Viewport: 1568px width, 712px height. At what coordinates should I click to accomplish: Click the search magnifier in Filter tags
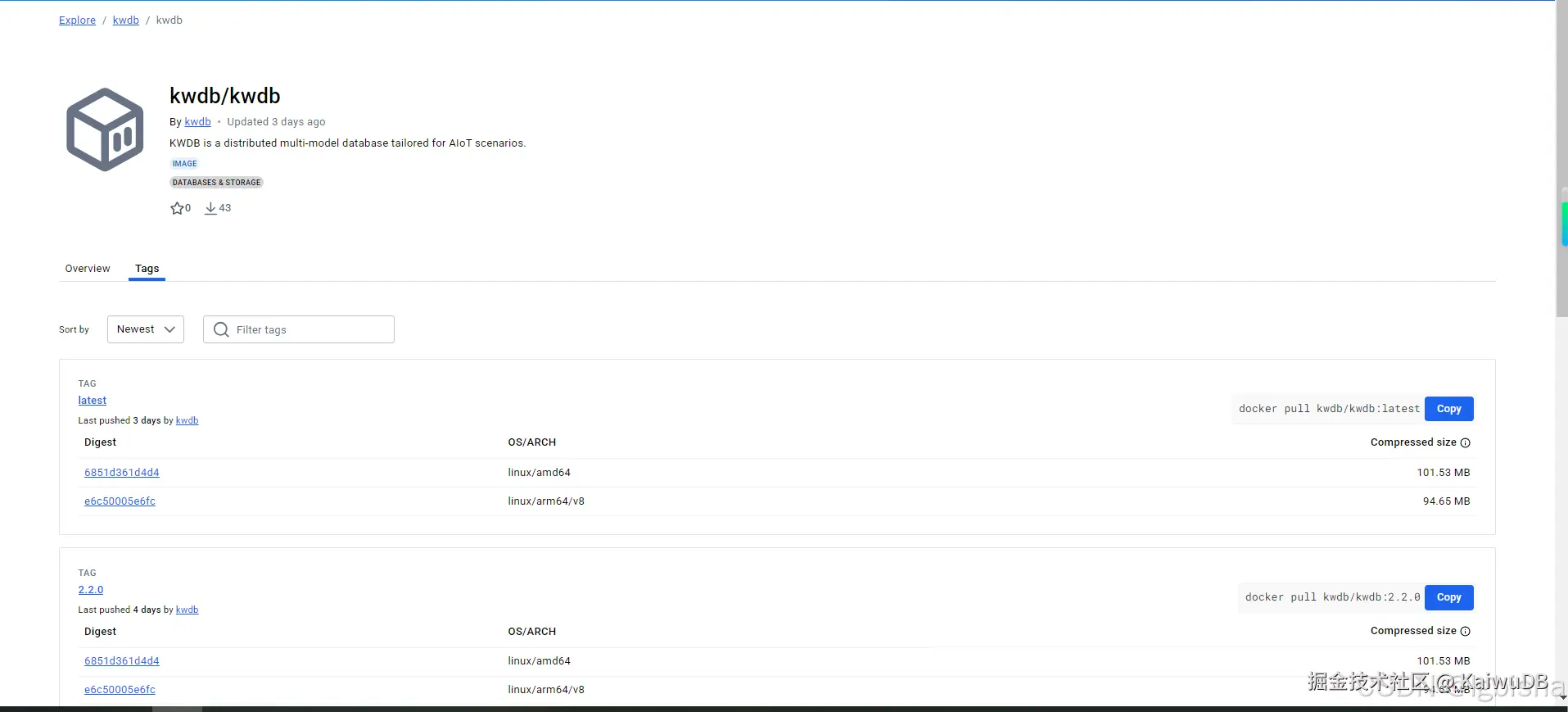pyautogui.click(x=221, y=329)
